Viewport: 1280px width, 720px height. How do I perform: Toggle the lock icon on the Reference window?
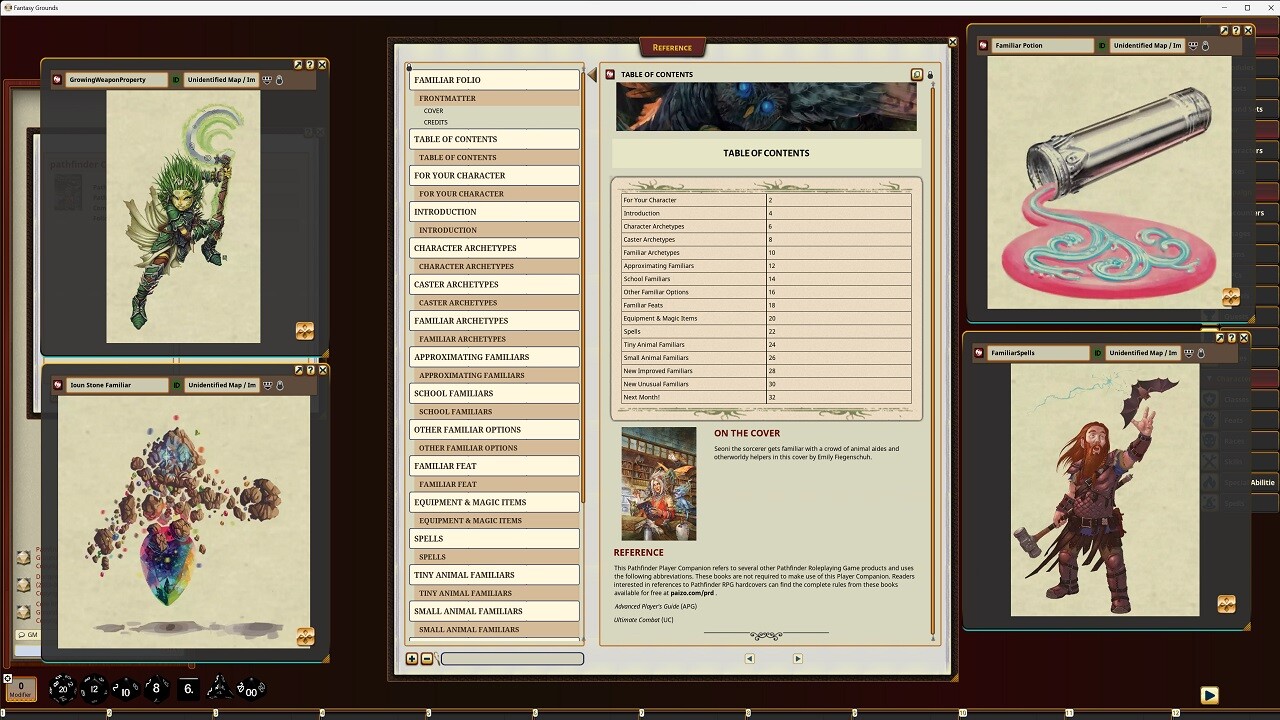(x=930, y=74)
